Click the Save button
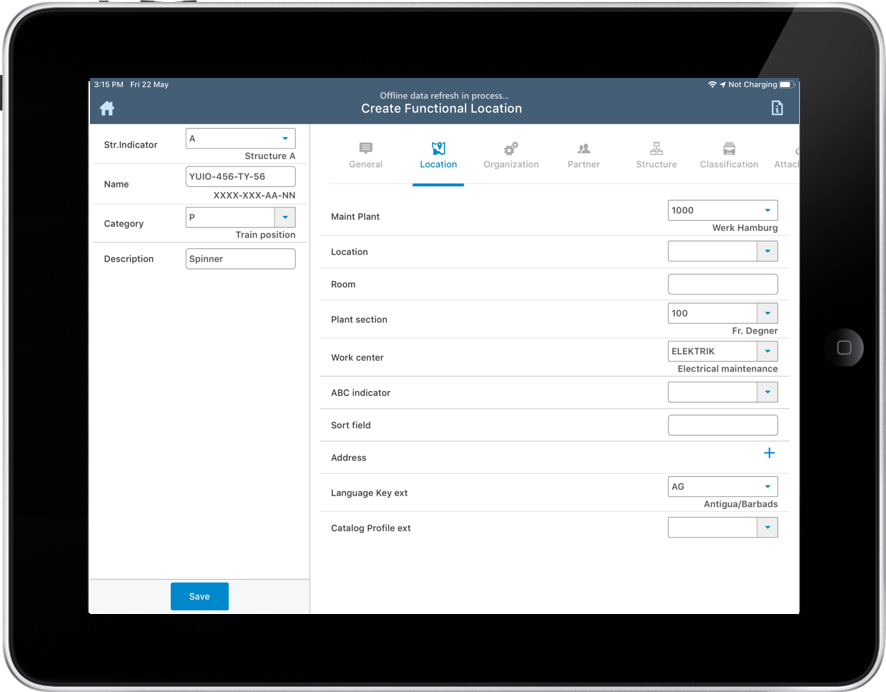 point(199,596)
